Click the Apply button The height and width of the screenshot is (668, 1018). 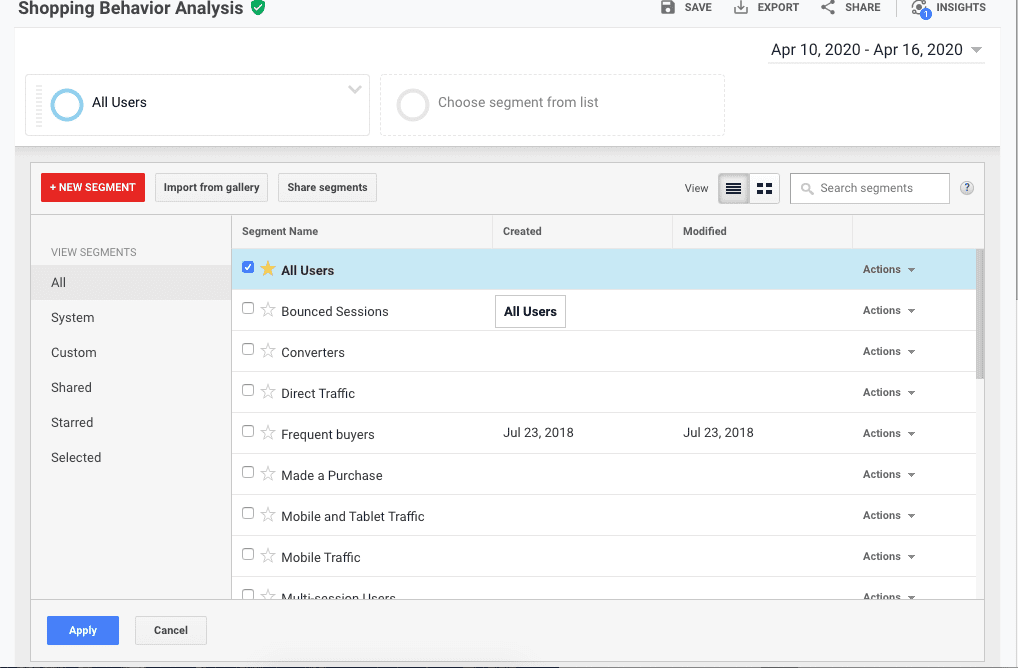[83, 630]
